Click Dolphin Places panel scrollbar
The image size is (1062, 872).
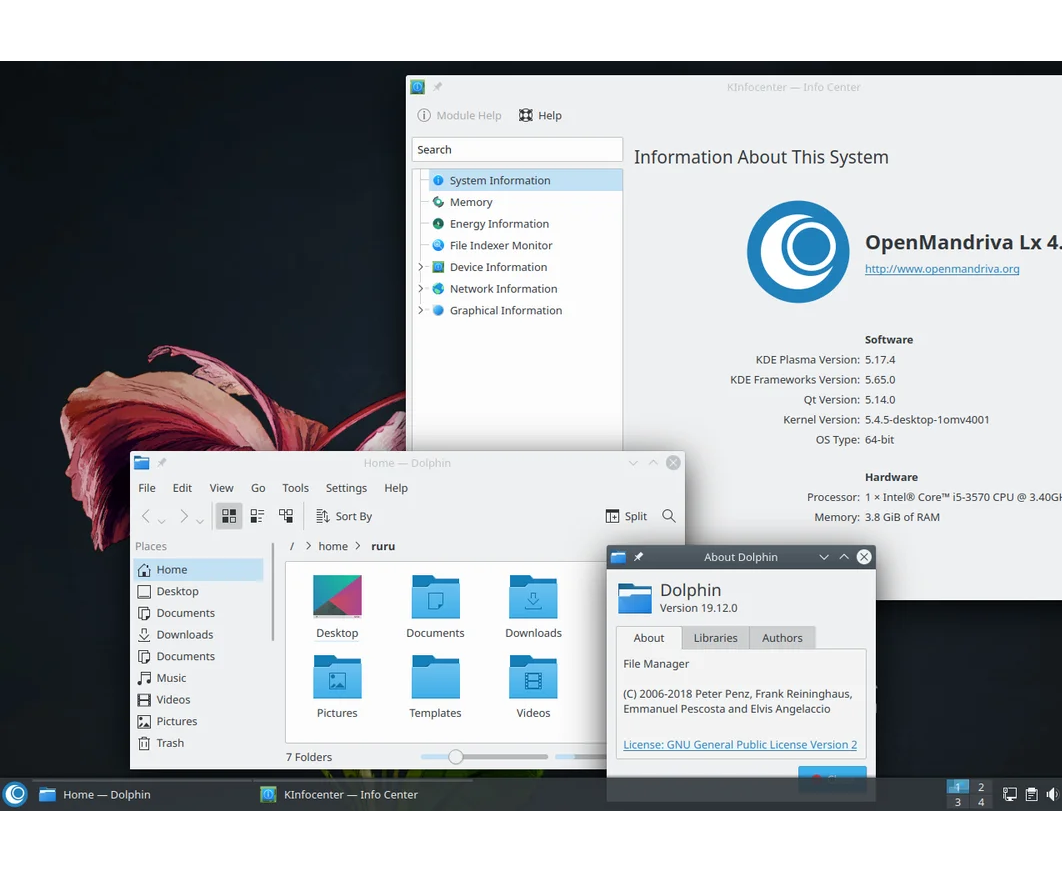(273, 592)
